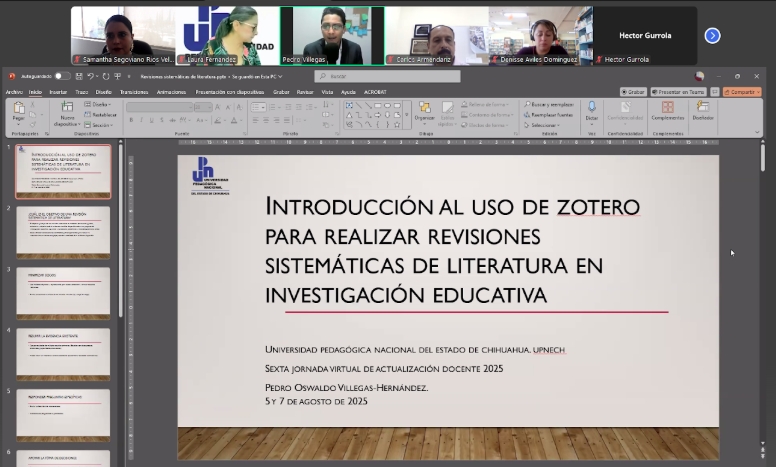
Task: Click the star shape in shapes gallery
Action: (x=397, y=125)
